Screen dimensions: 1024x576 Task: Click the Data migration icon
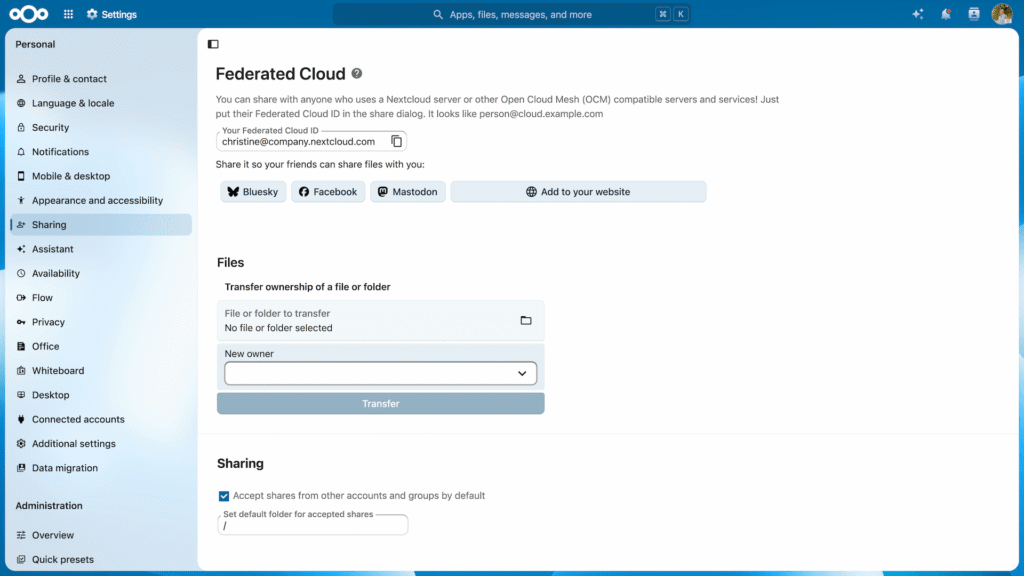tap(21, 468)
